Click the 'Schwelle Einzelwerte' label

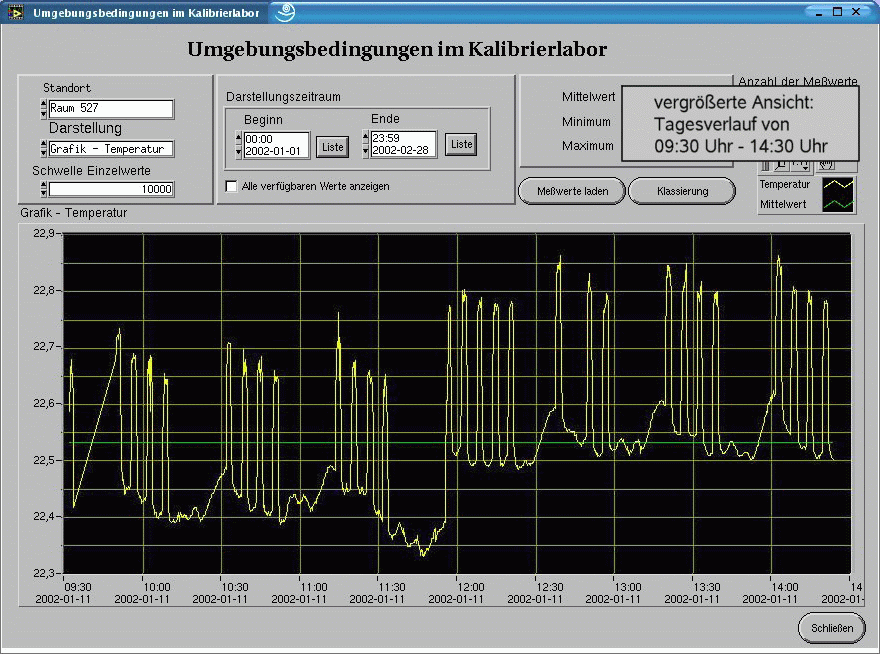click(91, 171)
